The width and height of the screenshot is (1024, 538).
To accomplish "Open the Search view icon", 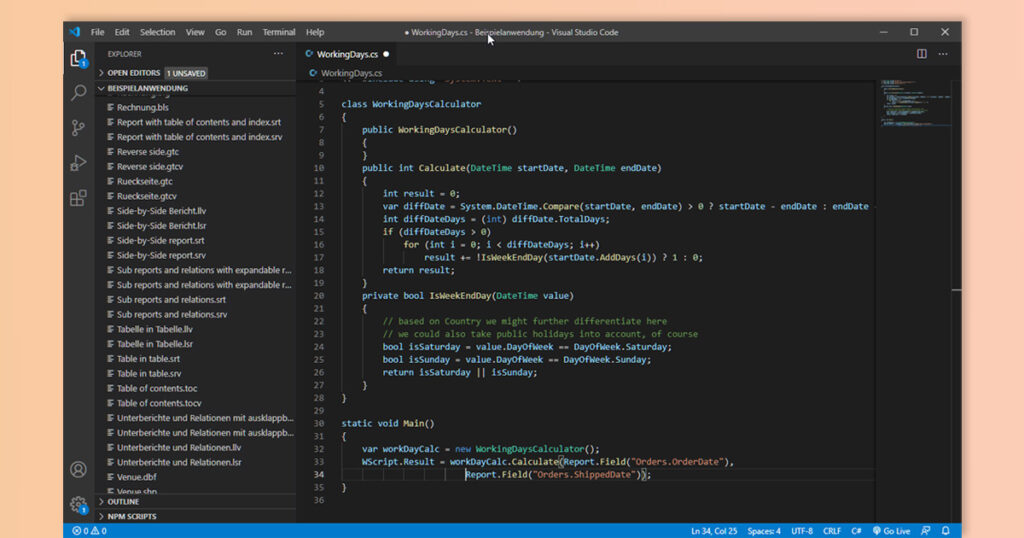I will [78, 93].
